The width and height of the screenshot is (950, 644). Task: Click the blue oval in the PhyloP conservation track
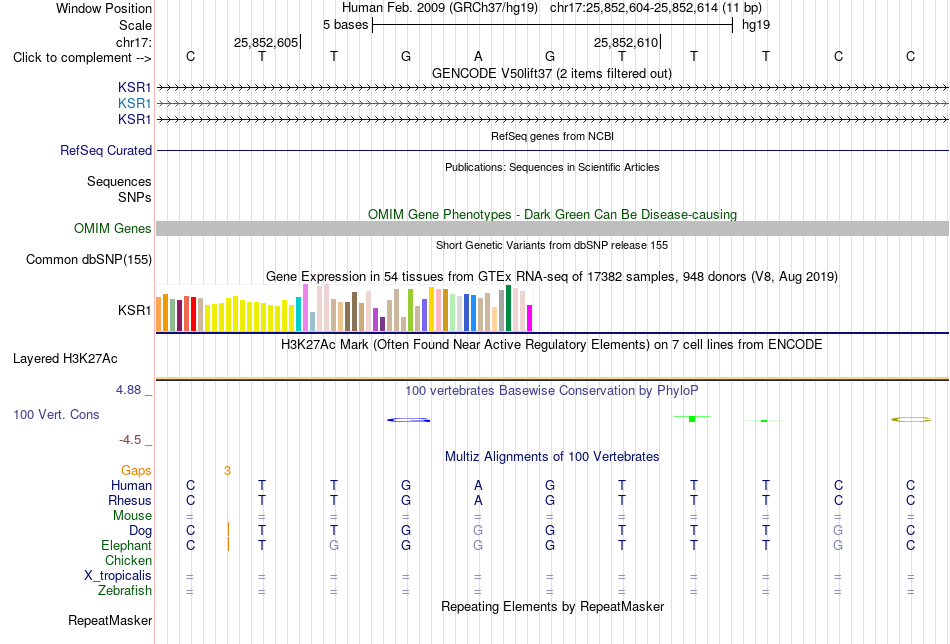[409, 420]
